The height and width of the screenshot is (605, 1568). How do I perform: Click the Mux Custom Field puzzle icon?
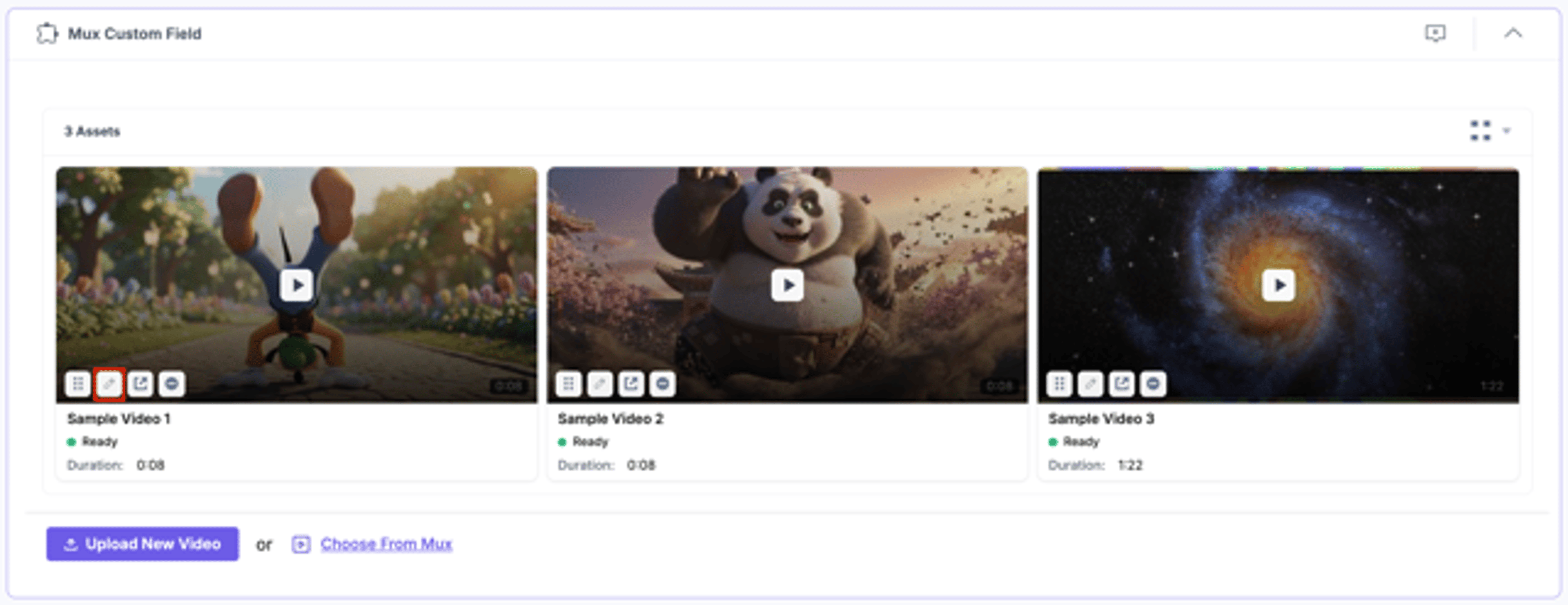pos(47,33)
